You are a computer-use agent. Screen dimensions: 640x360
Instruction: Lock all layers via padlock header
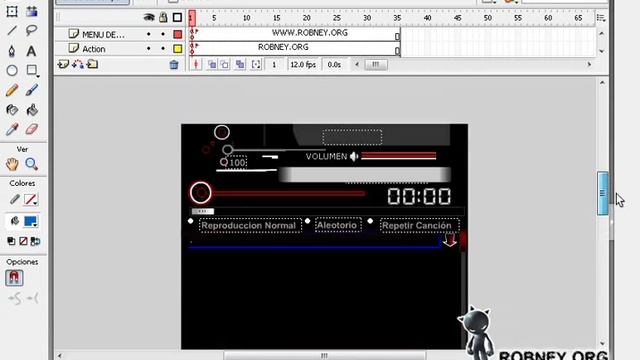click(163, 18)
